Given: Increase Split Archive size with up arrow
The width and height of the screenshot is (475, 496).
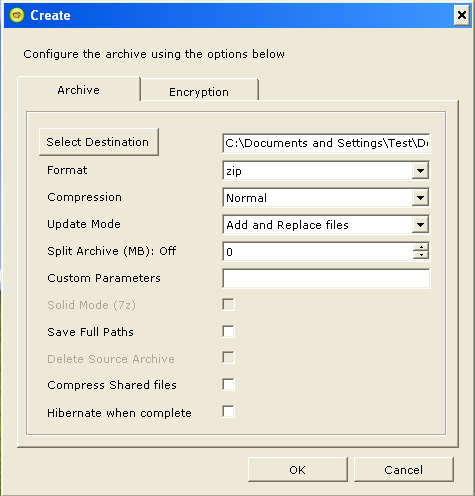Looking at the screenshot, I should [x=421, y=247].
